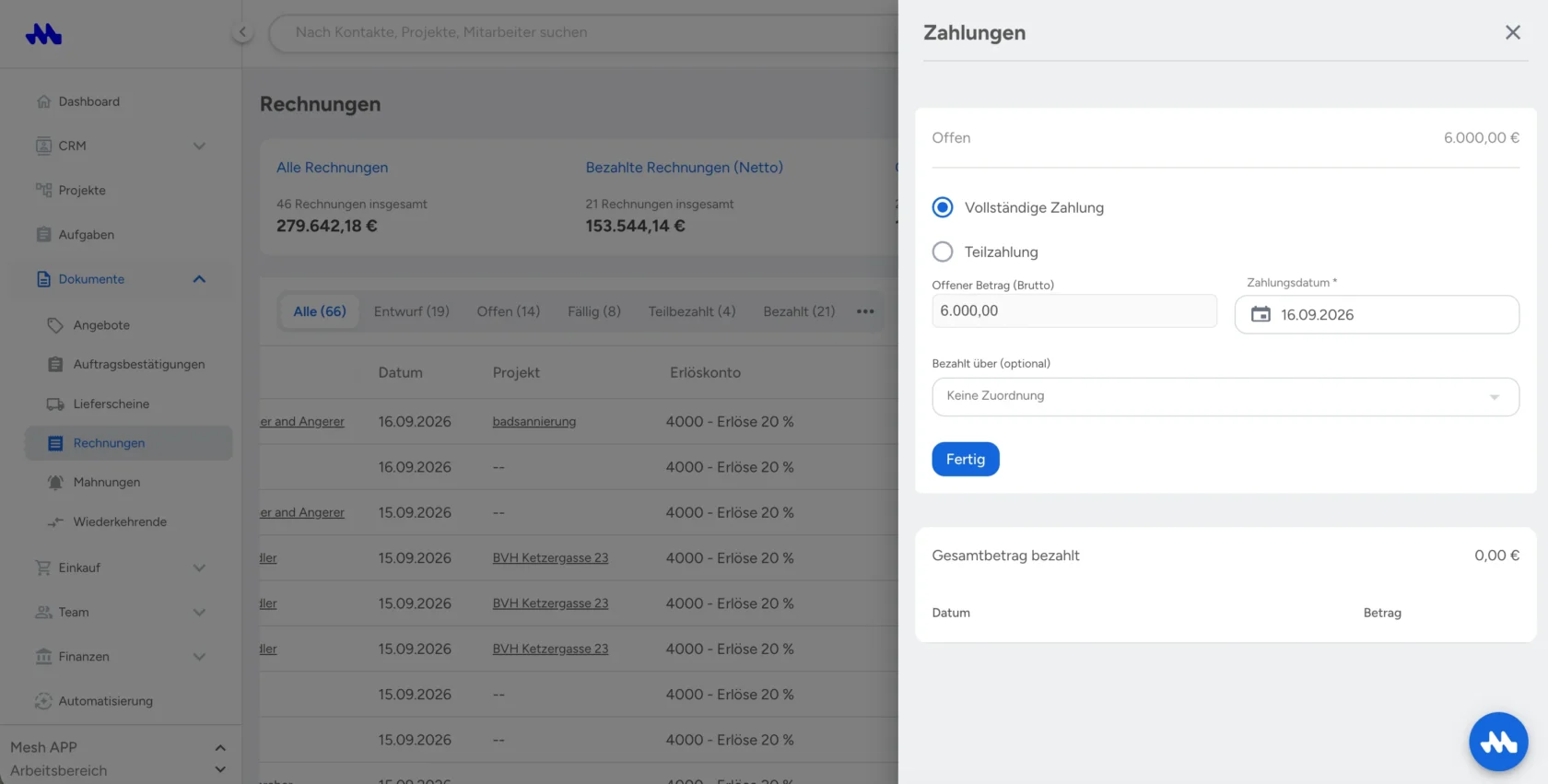Switch to the Teilbezahlt (4) tab
Screen dimensions: 1548x784
(x=692, y=311)
